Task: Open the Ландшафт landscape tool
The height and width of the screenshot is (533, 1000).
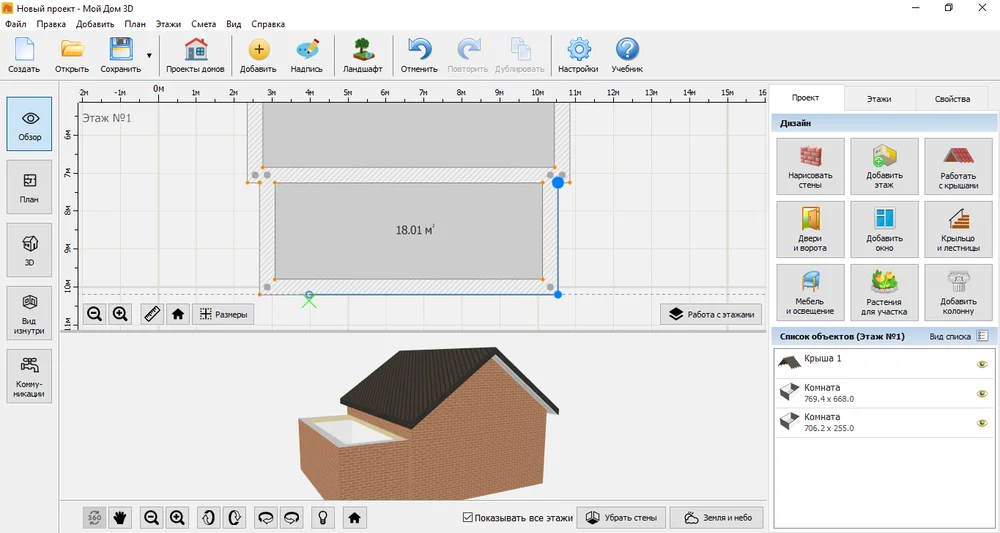Action: click(362, 55)
